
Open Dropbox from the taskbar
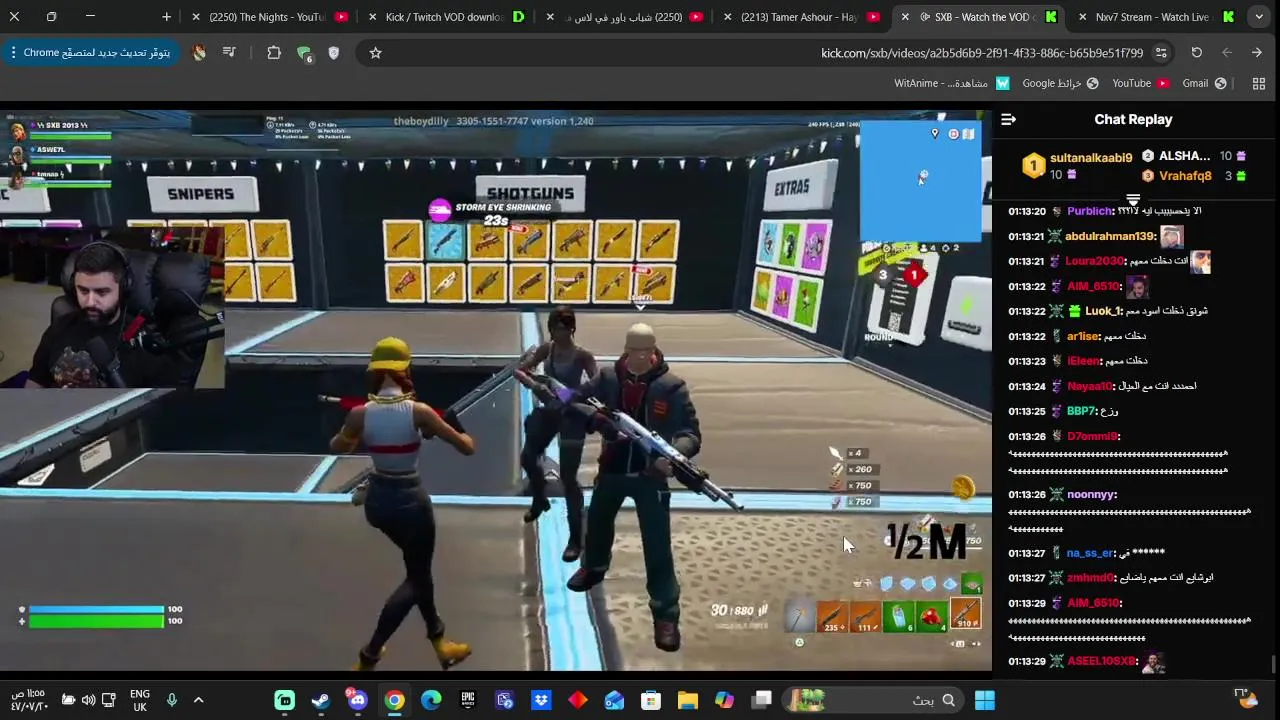[541, 700]
